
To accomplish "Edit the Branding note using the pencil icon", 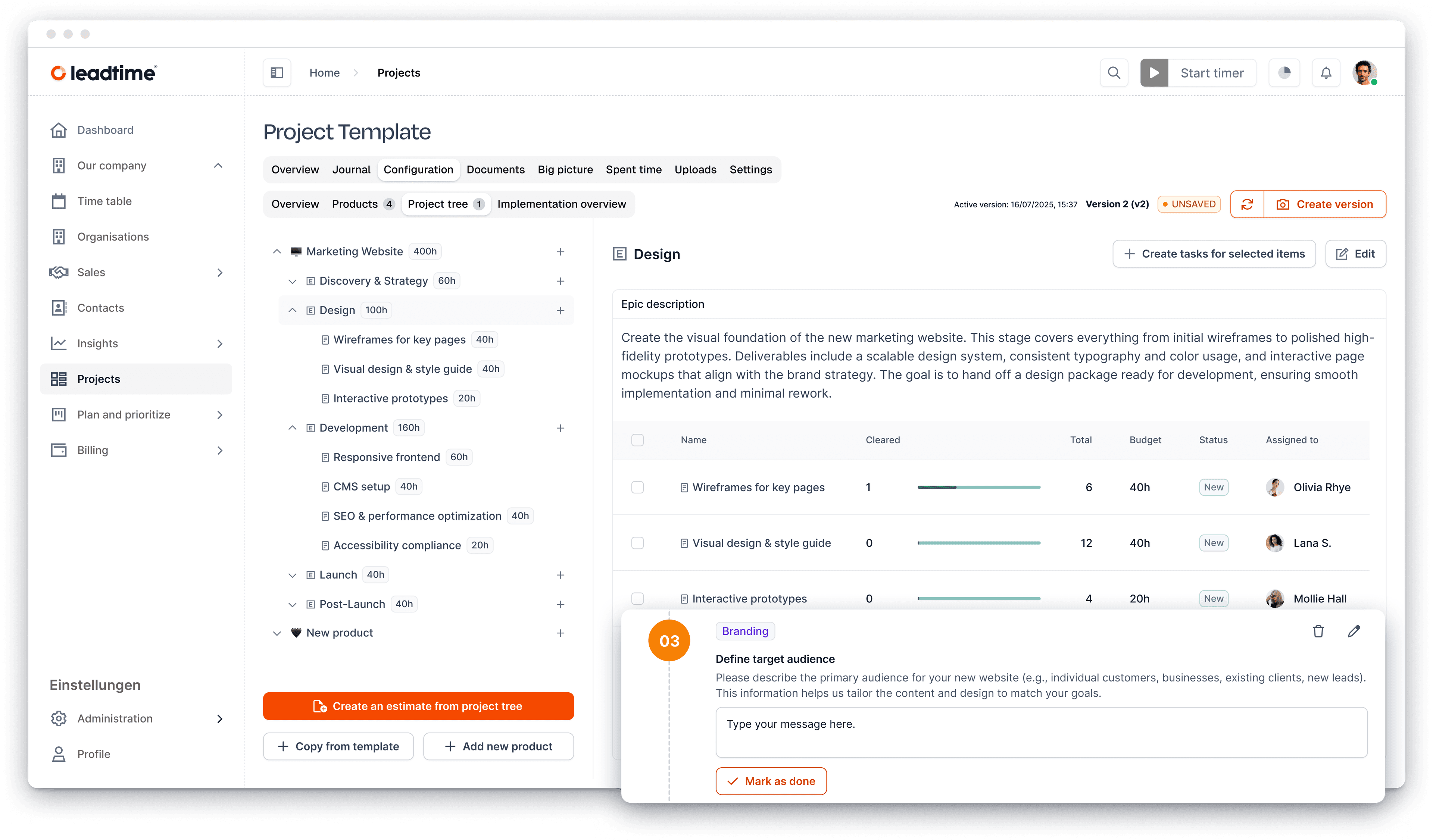I will coord(1354,631).
